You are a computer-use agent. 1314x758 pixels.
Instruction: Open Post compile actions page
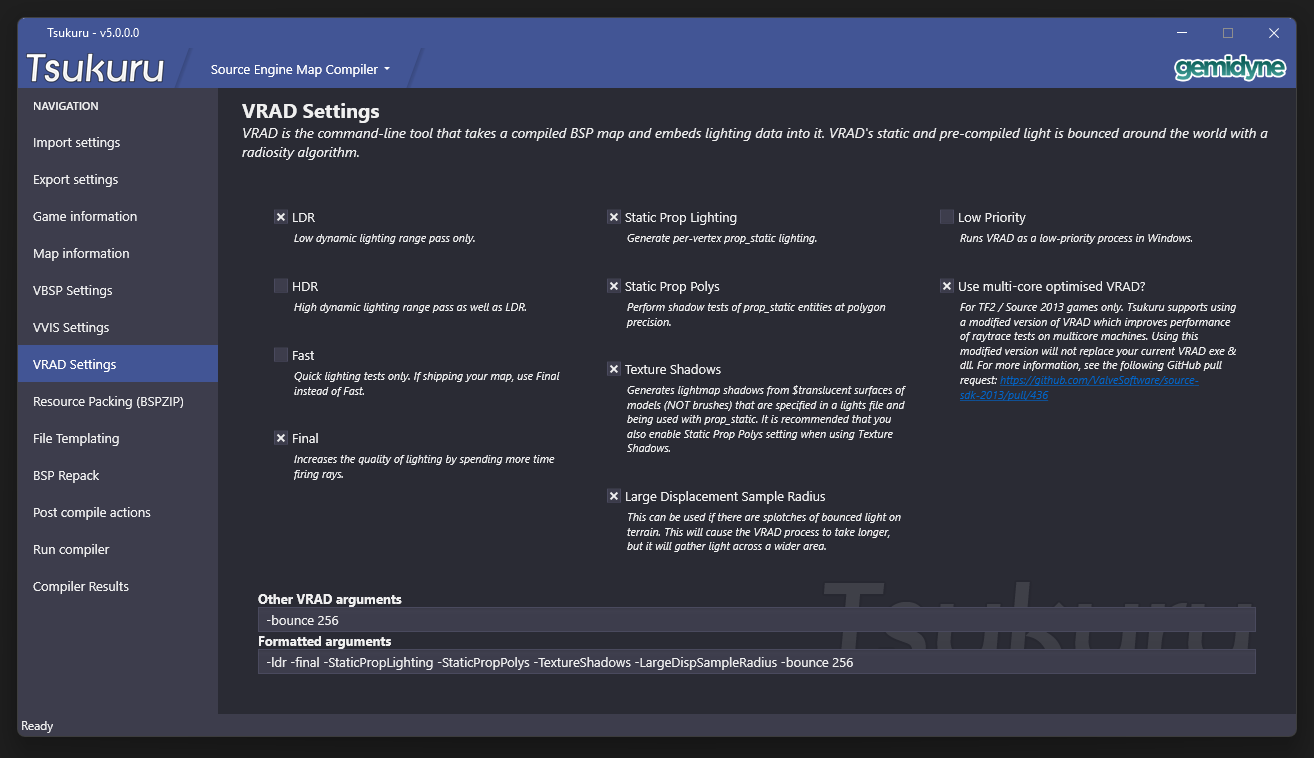point(92,512)
